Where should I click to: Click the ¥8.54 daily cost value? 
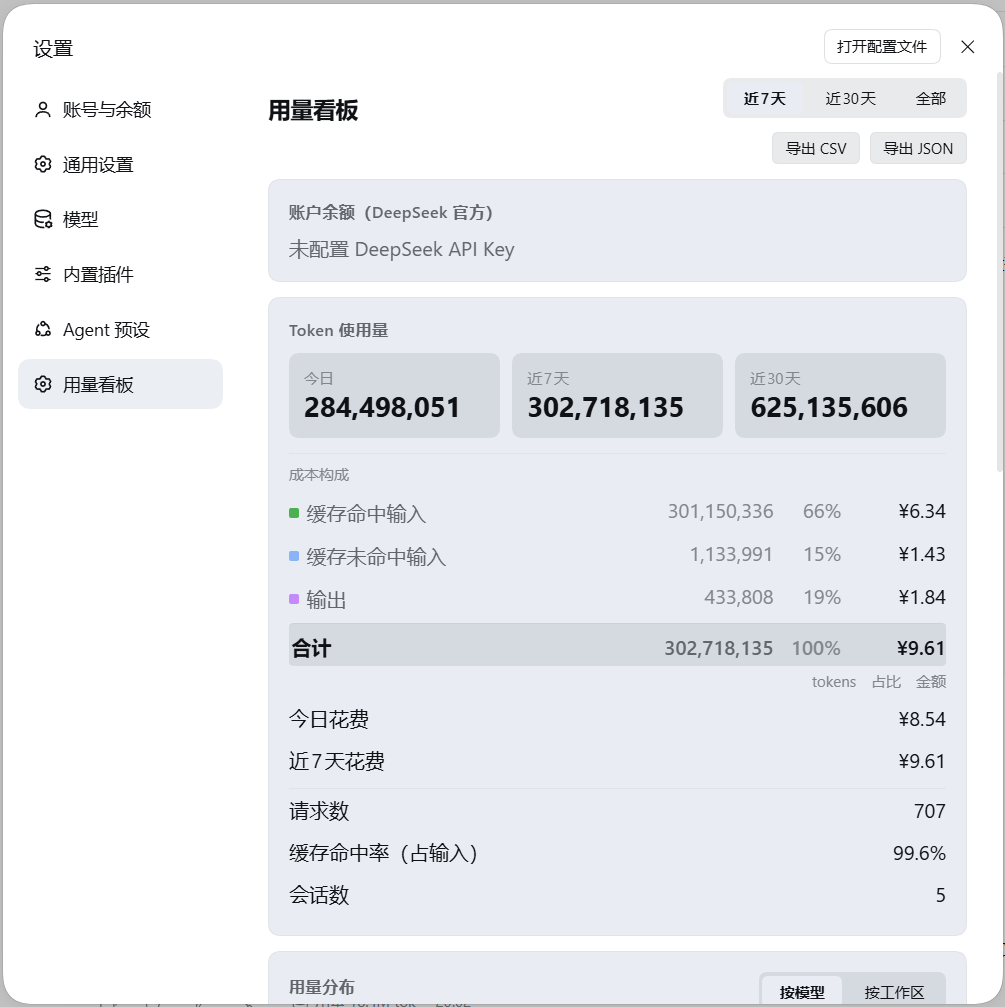pos(922,719)
